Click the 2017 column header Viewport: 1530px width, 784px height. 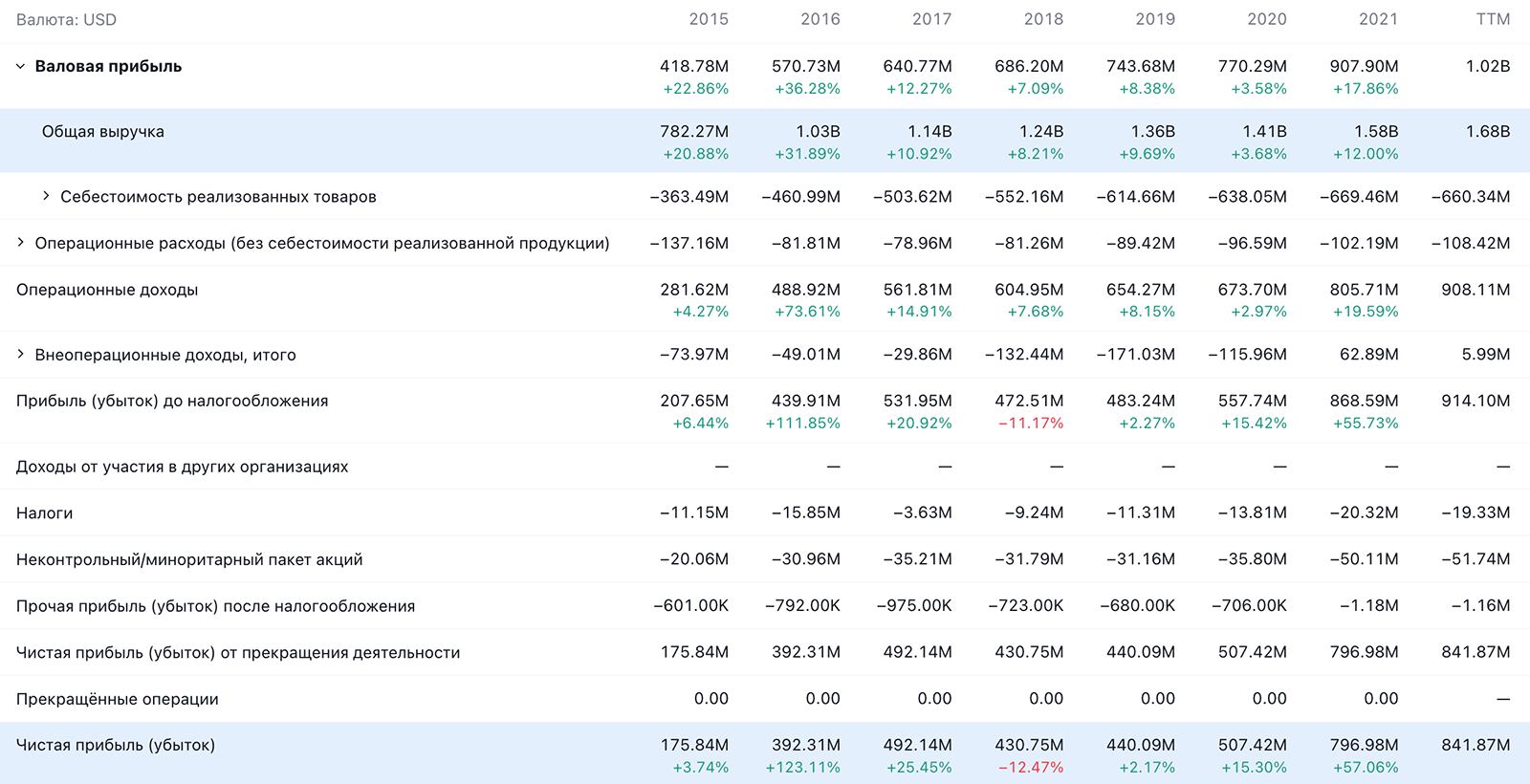click(x=932, y=19)
